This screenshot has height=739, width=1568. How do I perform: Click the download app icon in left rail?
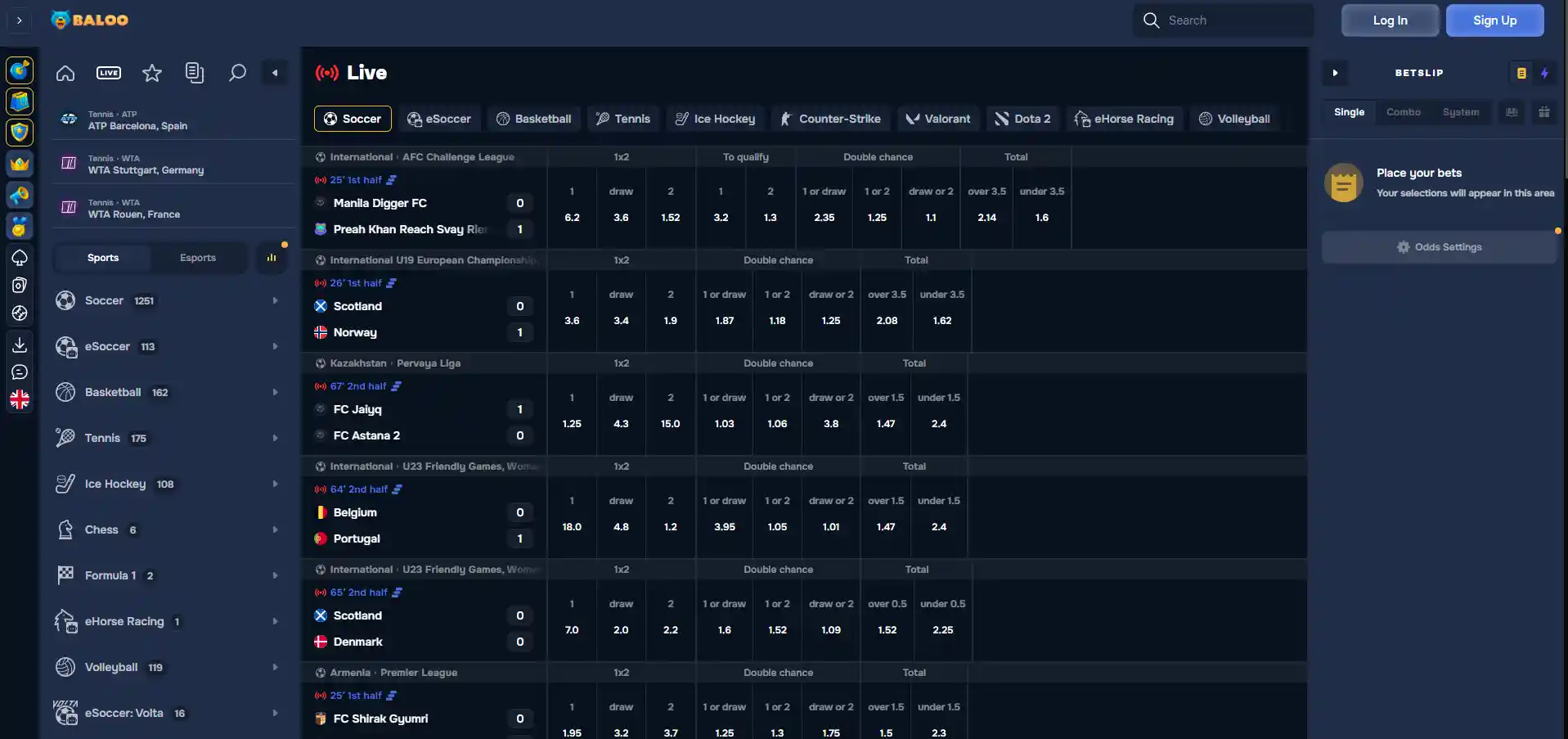[20, 345]
